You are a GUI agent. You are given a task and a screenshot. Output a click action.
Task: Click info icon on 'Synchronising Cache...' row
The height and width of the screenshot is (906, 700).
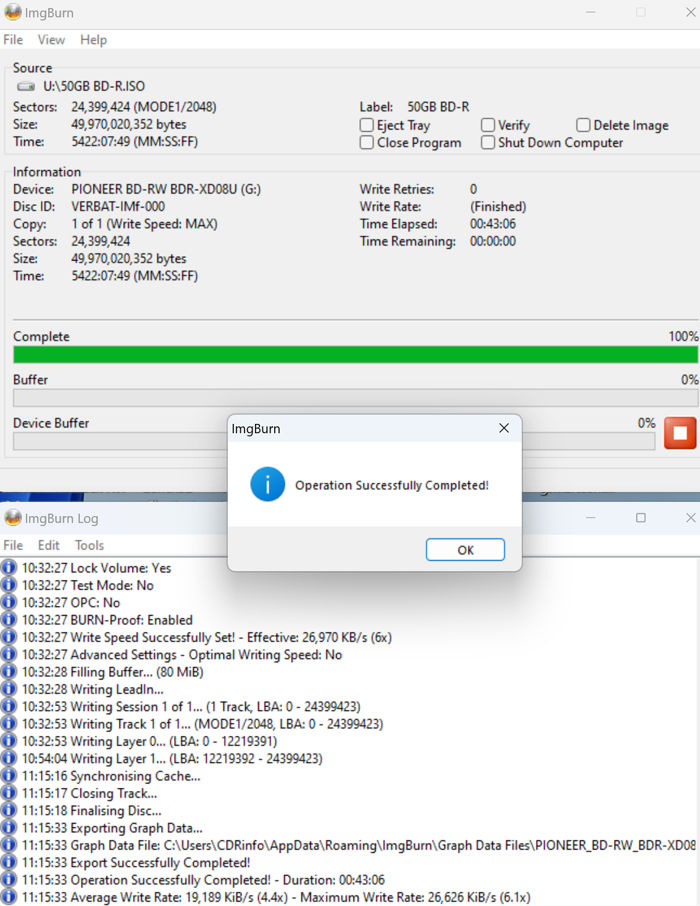(9, 775)
